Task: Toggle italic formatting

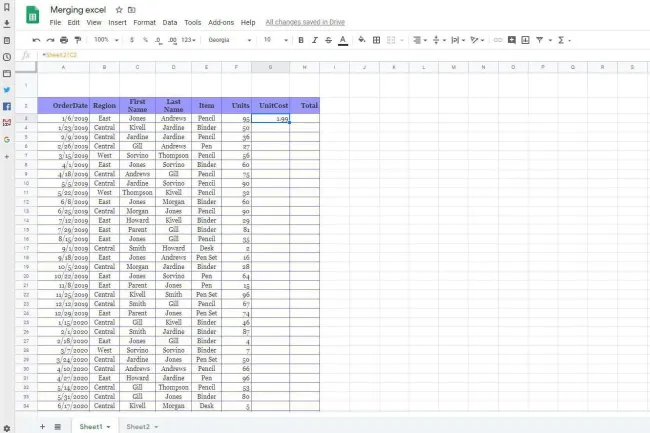Action: coord(315,40)
